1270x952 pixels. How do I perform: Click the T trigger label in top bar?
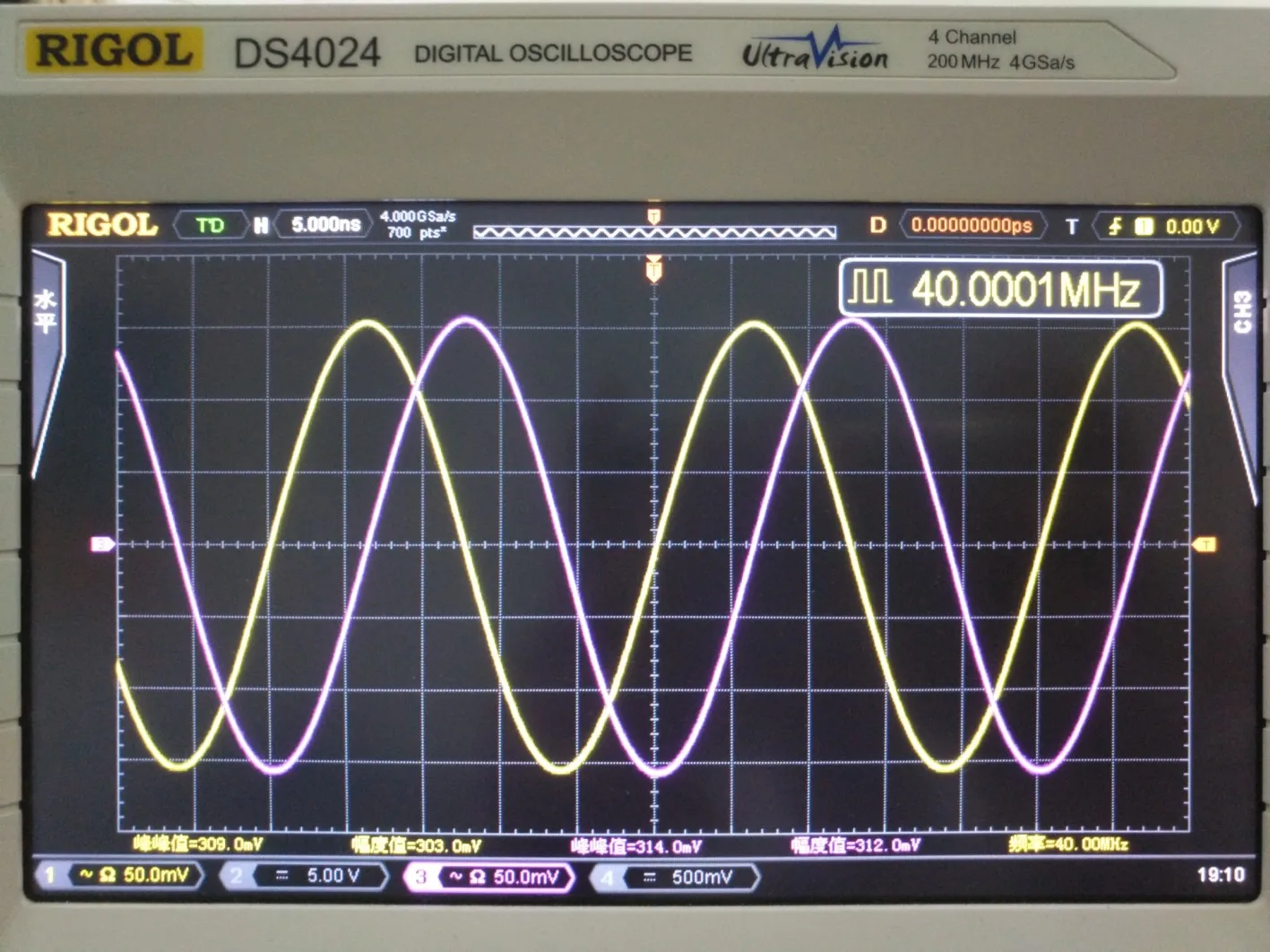1072,226
